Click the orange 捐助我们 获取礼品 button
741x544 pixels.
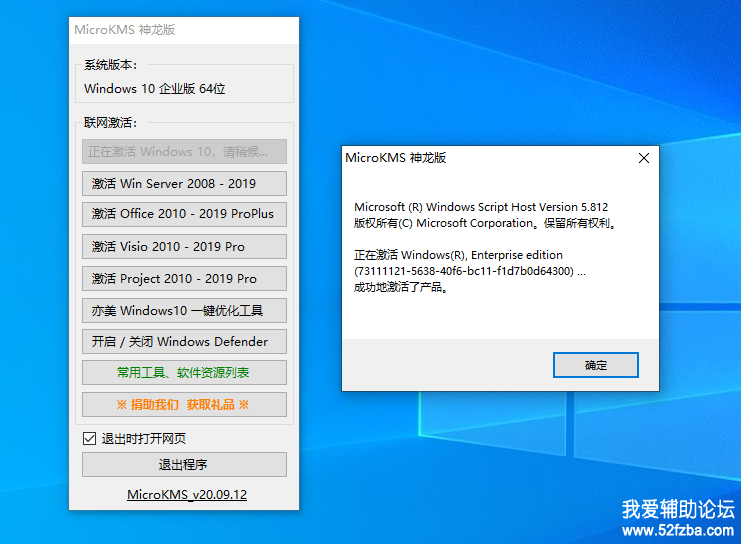click(x=184, y=405)
